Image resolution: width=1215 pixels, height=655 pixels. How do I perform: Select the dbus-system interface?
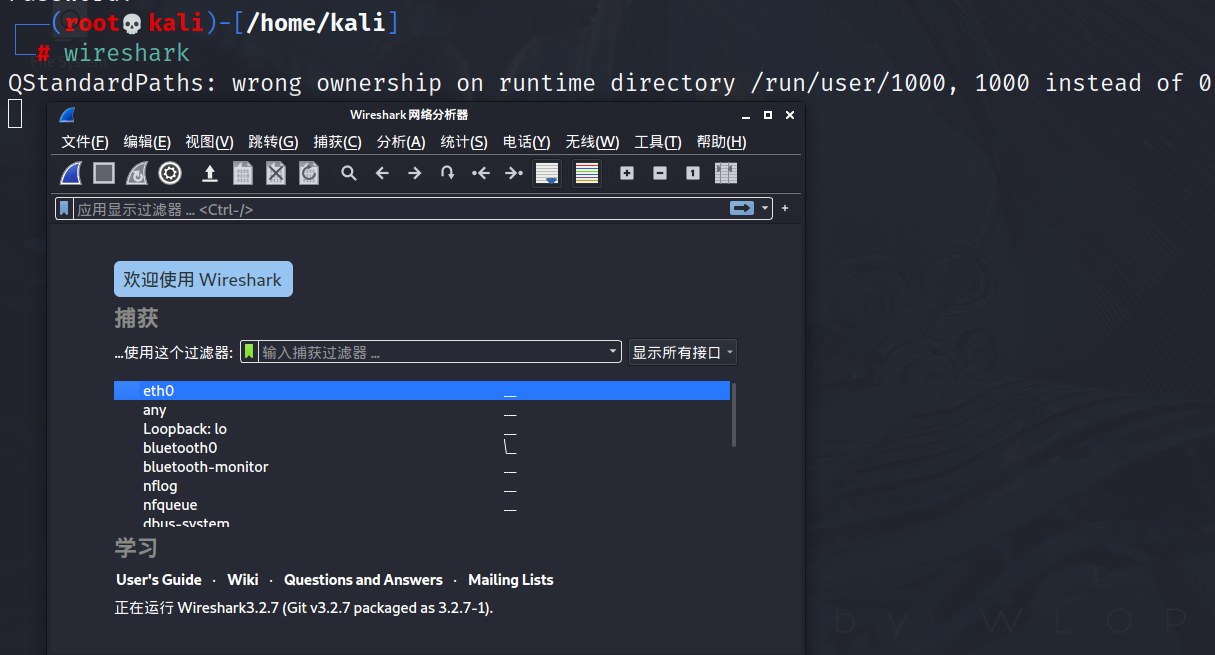click(422, 522)
